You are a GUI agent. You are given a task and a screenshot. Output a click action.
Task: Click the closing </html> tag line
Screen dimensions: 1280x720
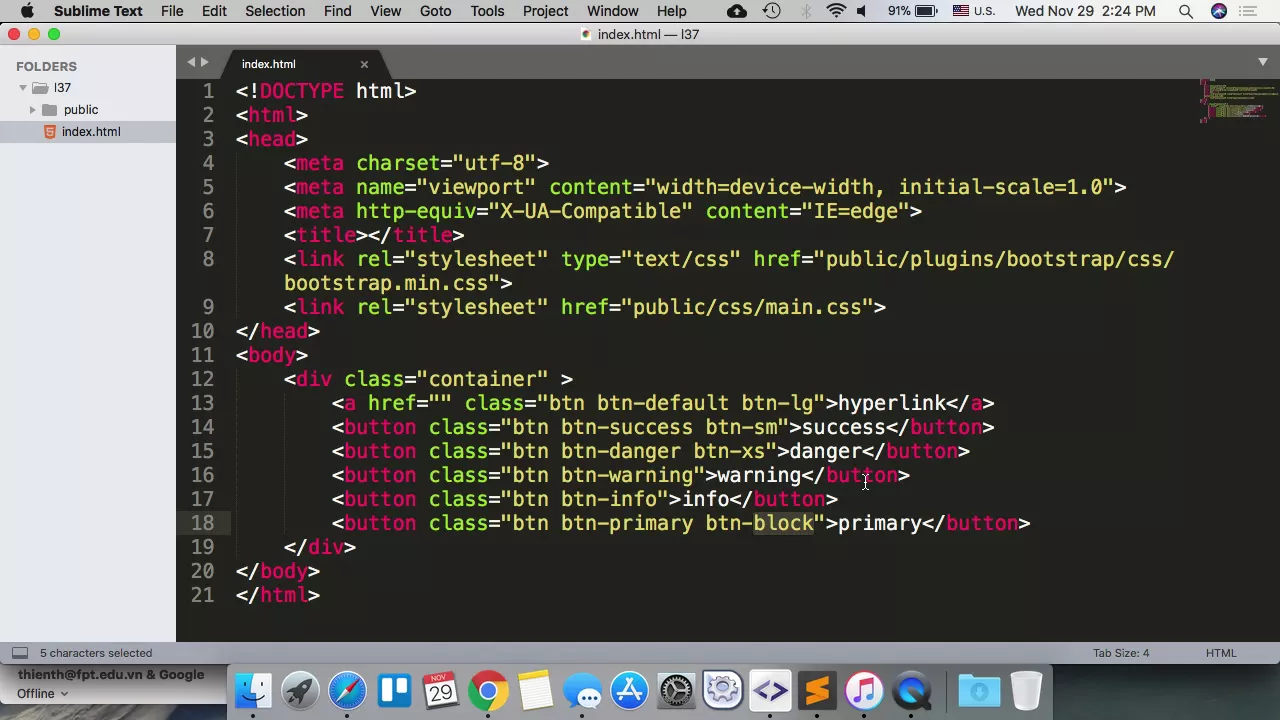tap(278, 595)
